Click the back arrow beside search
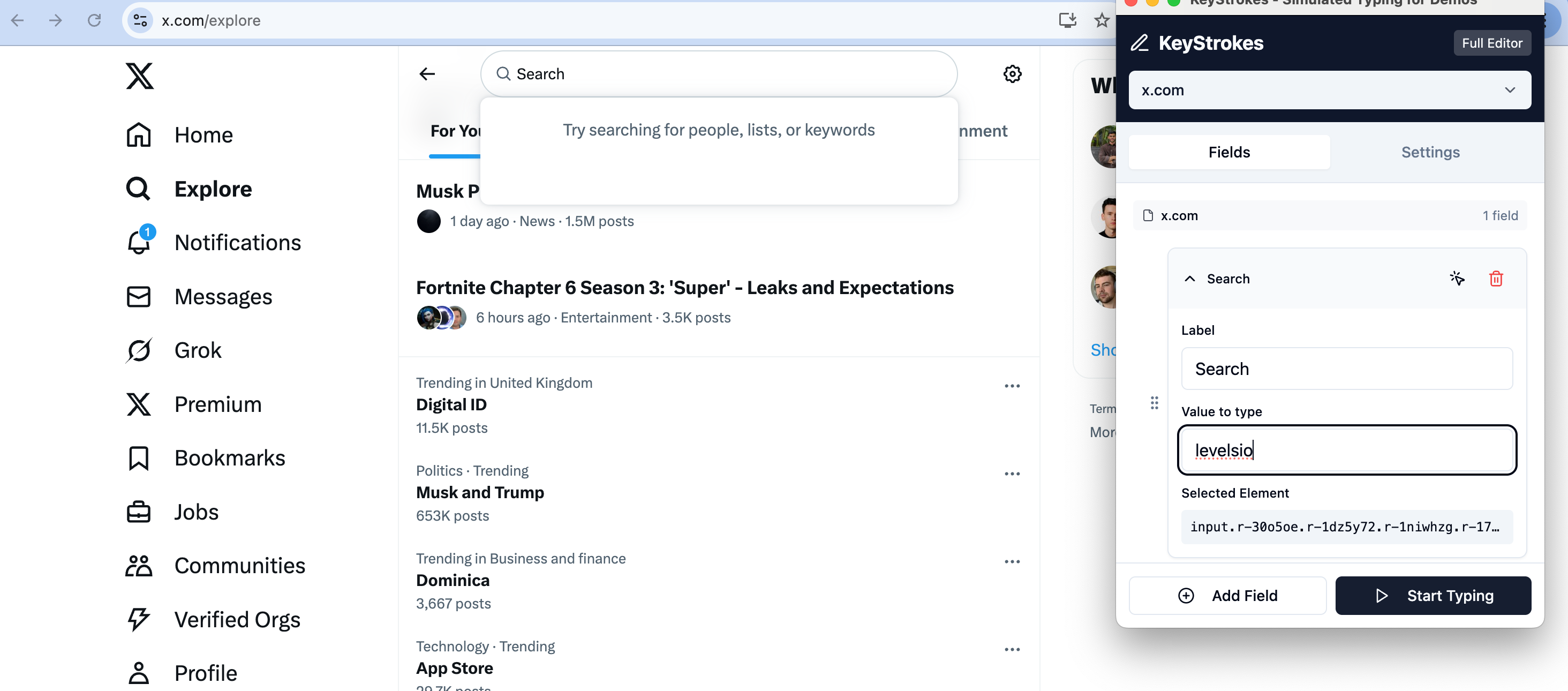Screen dimensions: 1568x691 tap(427, 74)
